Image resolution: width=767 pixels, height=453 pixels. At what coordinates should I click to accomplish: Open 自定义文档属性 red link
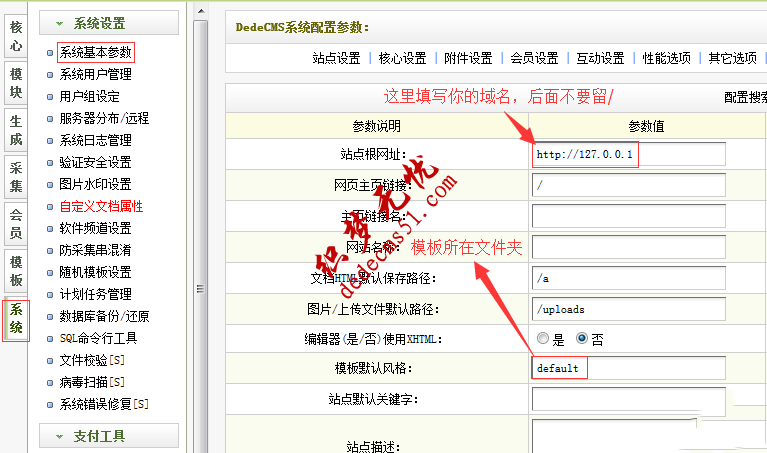101,206
